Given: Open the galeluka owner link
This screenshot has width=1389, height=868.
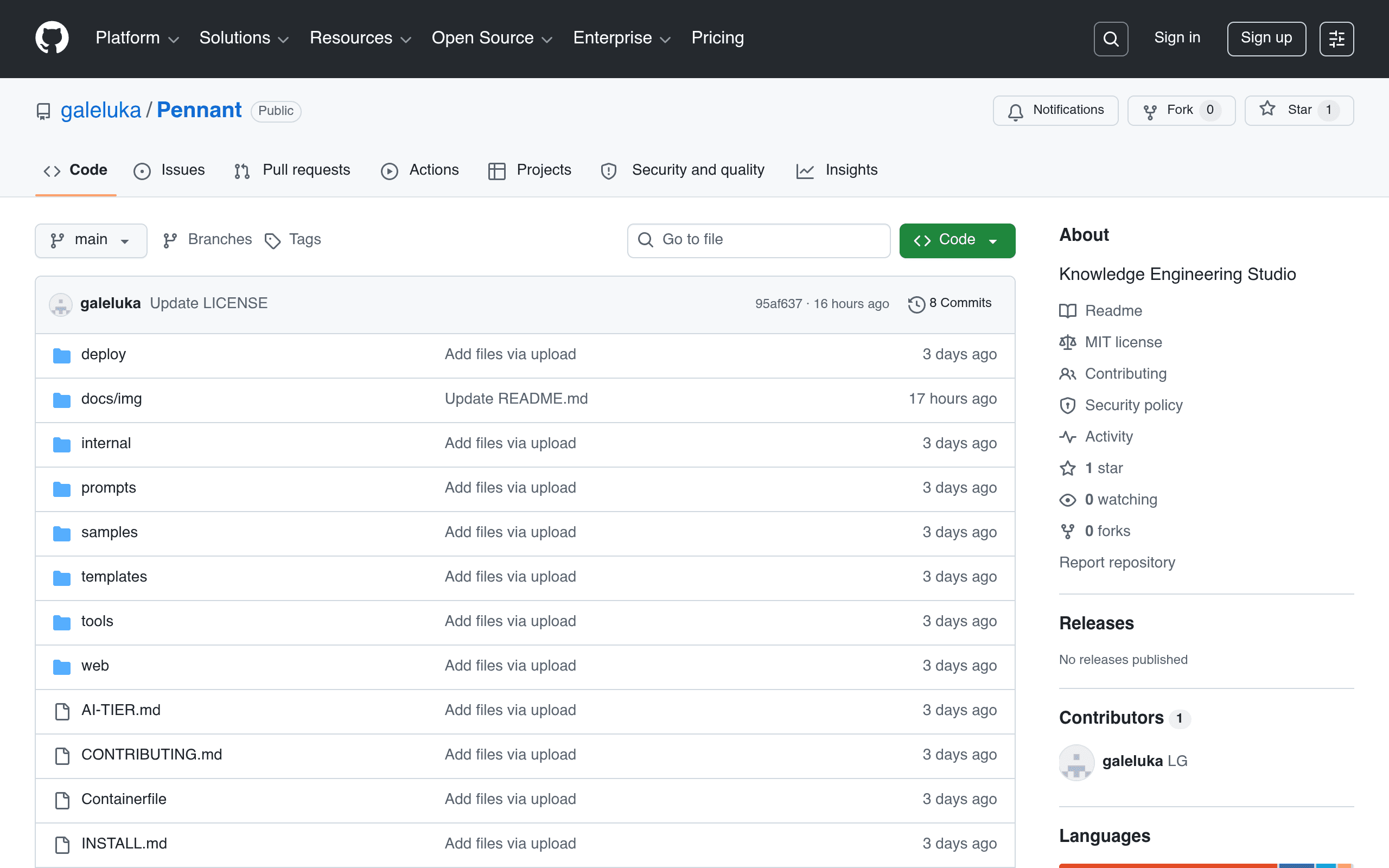Looking at the screenshot, I should (x=101, y=110).
